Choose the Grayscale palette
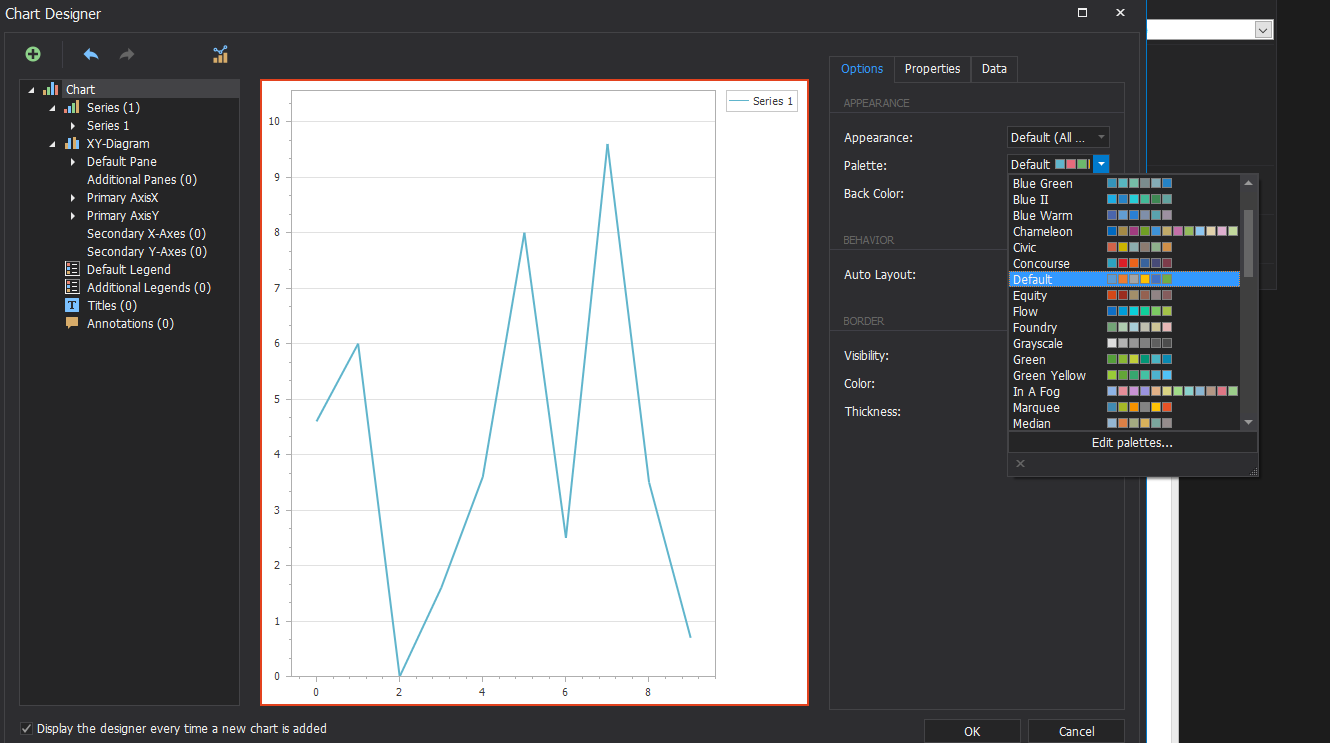 tap(1037, 344)
